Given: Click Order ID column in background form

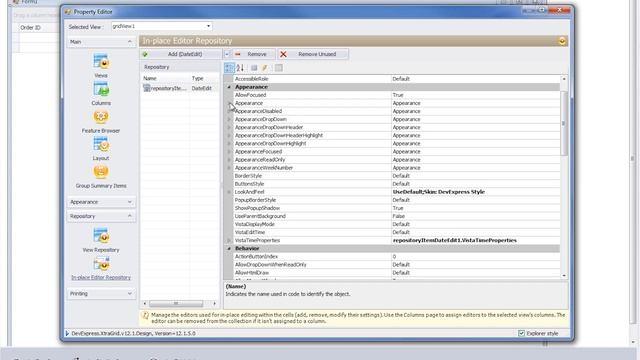Looking at the screenshot, I should pos(30,28).
